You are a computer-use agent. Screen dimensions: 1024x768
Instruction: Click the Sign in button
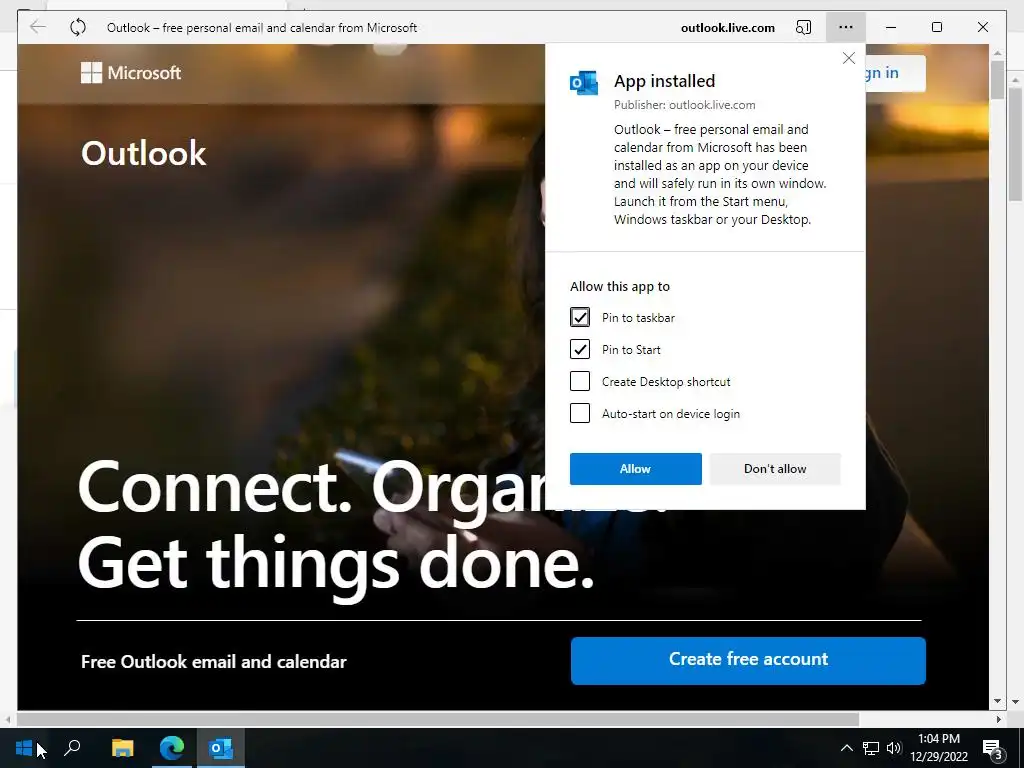click(895, 73)
